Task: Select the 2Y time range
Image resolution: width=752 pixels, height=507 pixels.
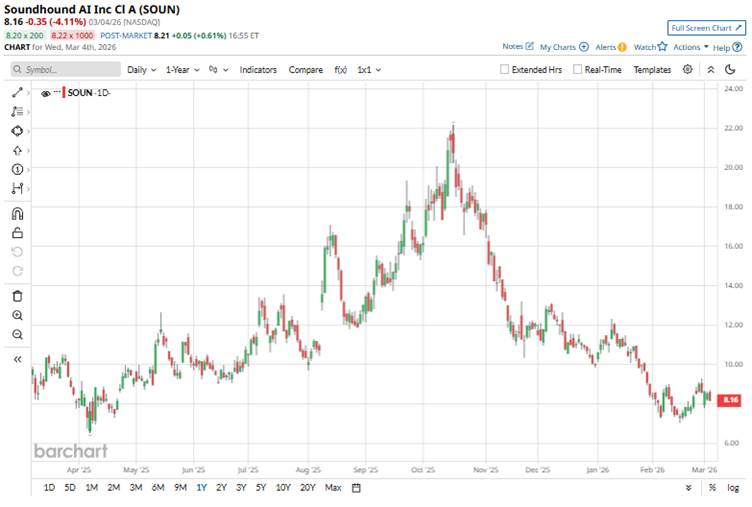Action: (221, 487)
